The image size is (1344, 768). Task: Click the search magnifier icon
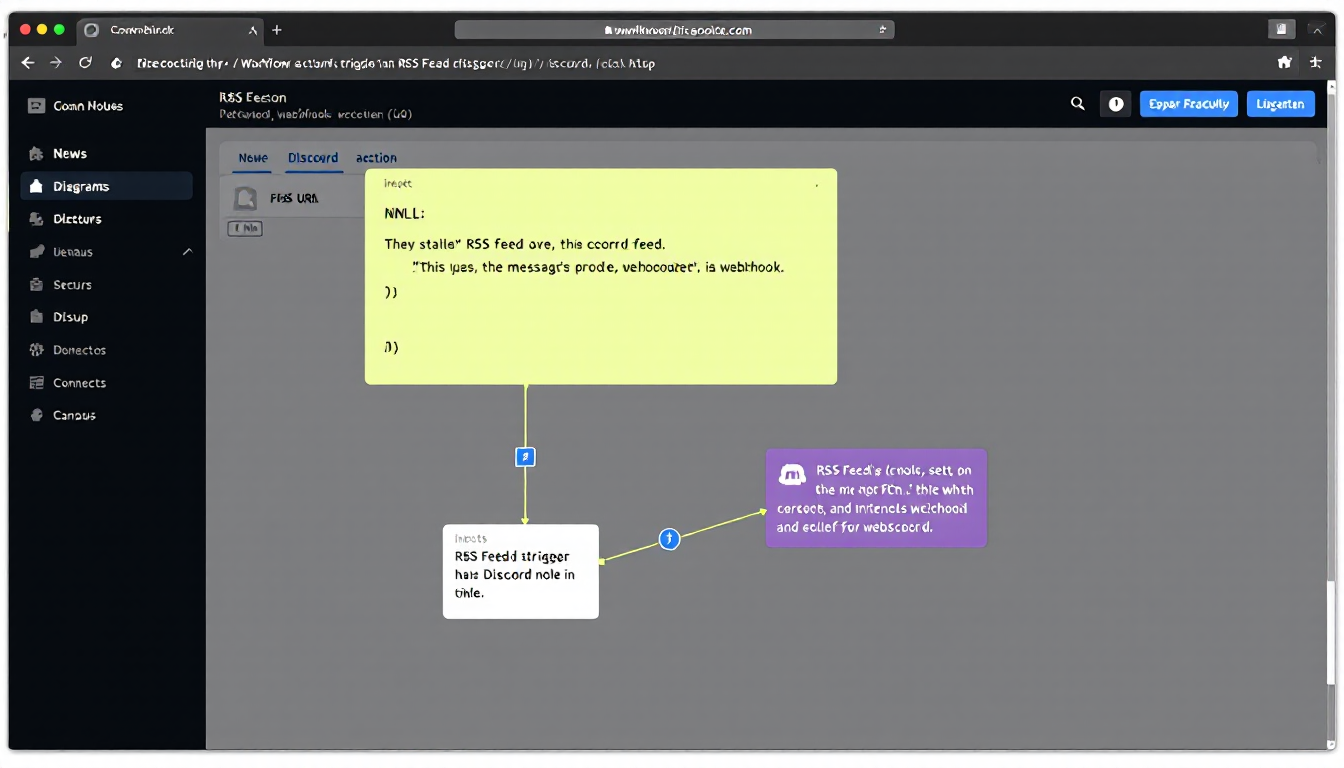coord(1077,104)
